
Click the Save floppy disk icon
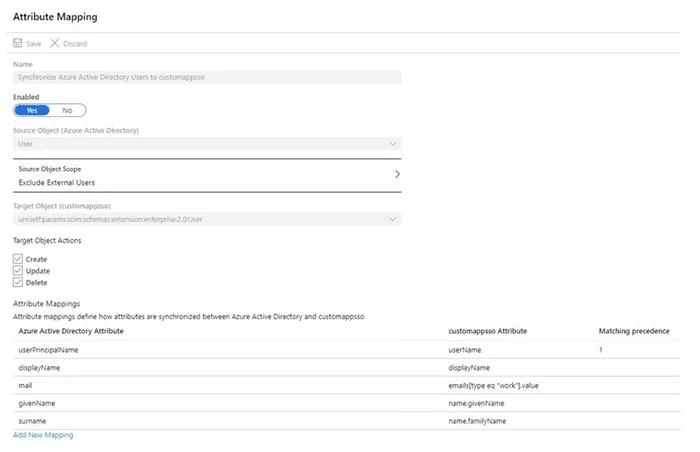[17, 43]
